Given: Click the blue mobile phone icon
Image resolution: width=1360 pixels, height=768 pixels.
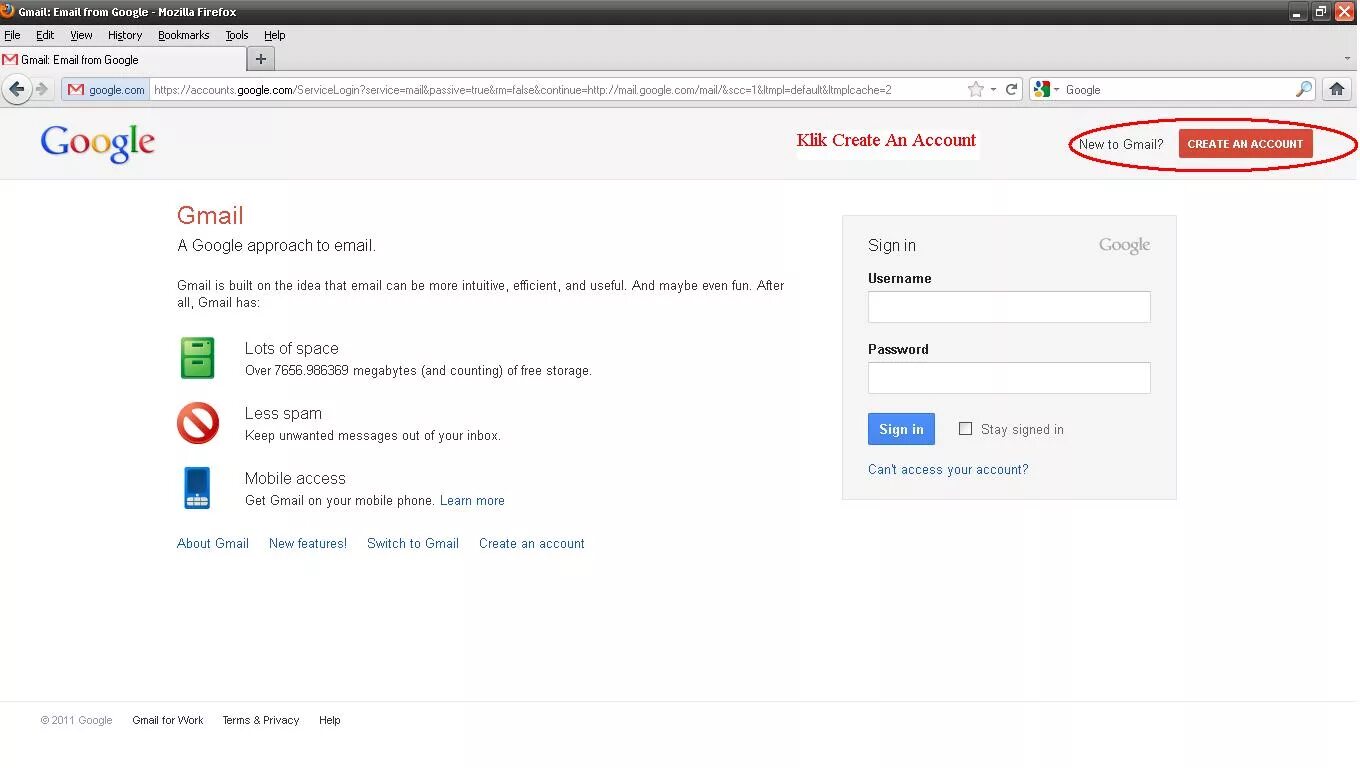Looking at the screenshot, I should (x=197, y=488).
